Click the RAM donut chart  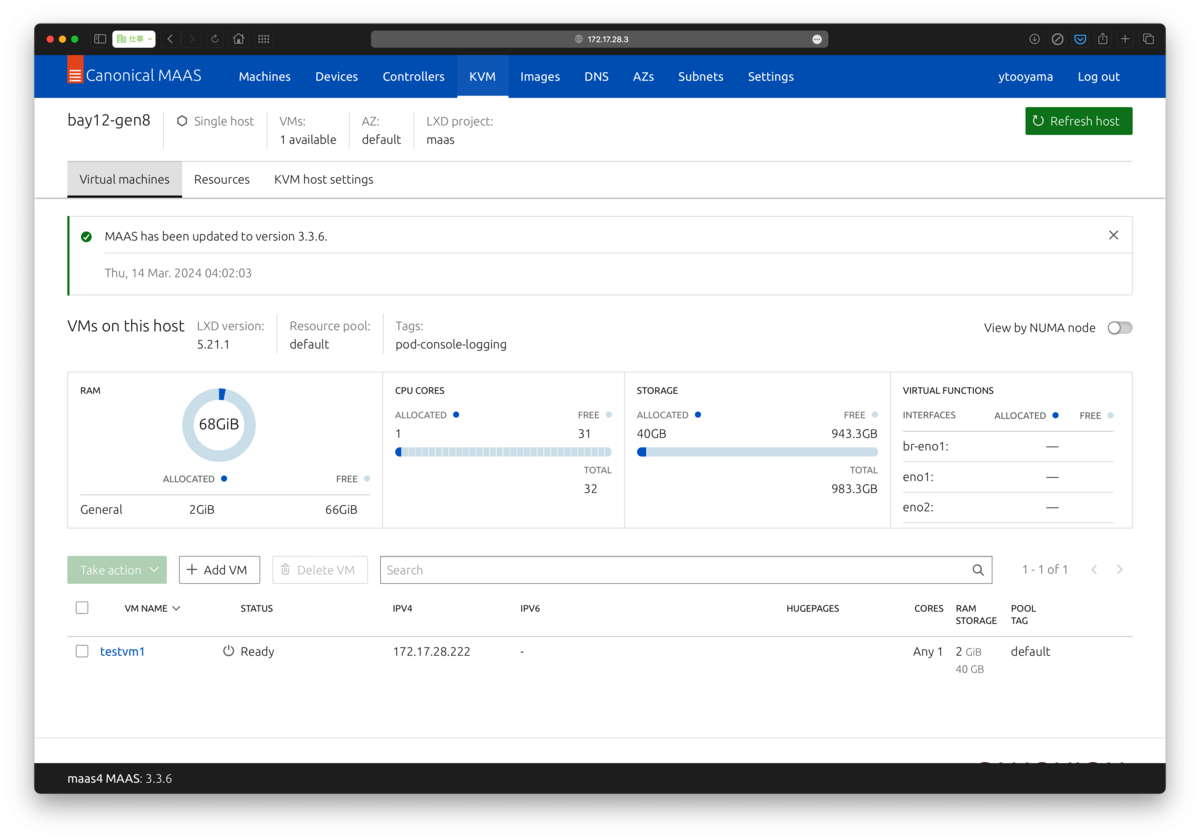click(x=219, y=425)
